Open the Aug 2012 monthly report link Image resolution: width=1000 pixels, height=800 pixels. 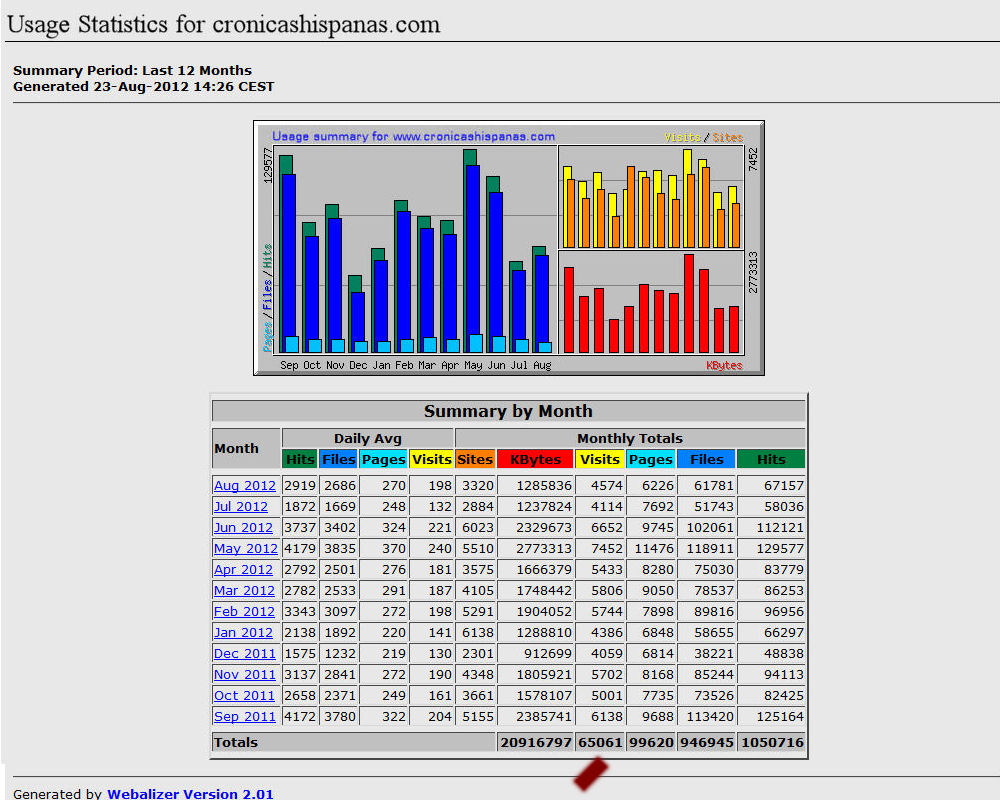(244, 485)
